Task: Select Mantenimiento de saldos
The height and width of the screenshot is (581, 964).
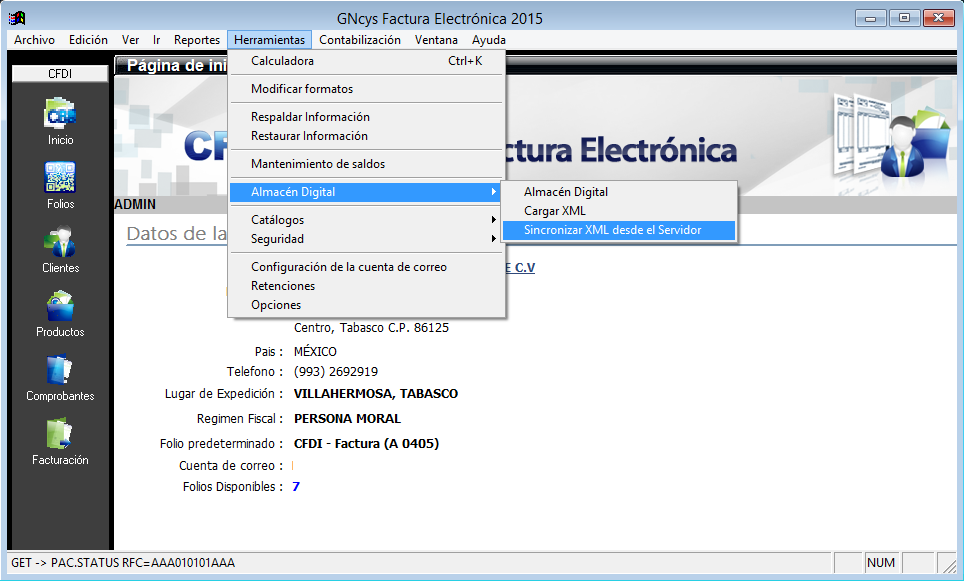Action: point(366,164)
